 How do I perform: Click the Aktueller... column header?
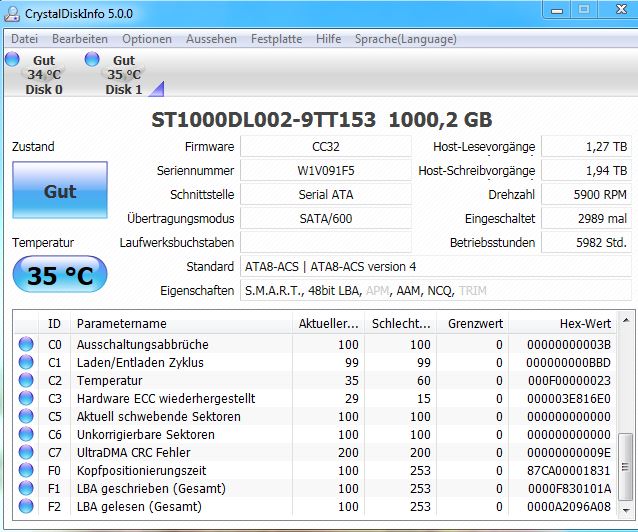pyautogui.click(x=328, y=323)
